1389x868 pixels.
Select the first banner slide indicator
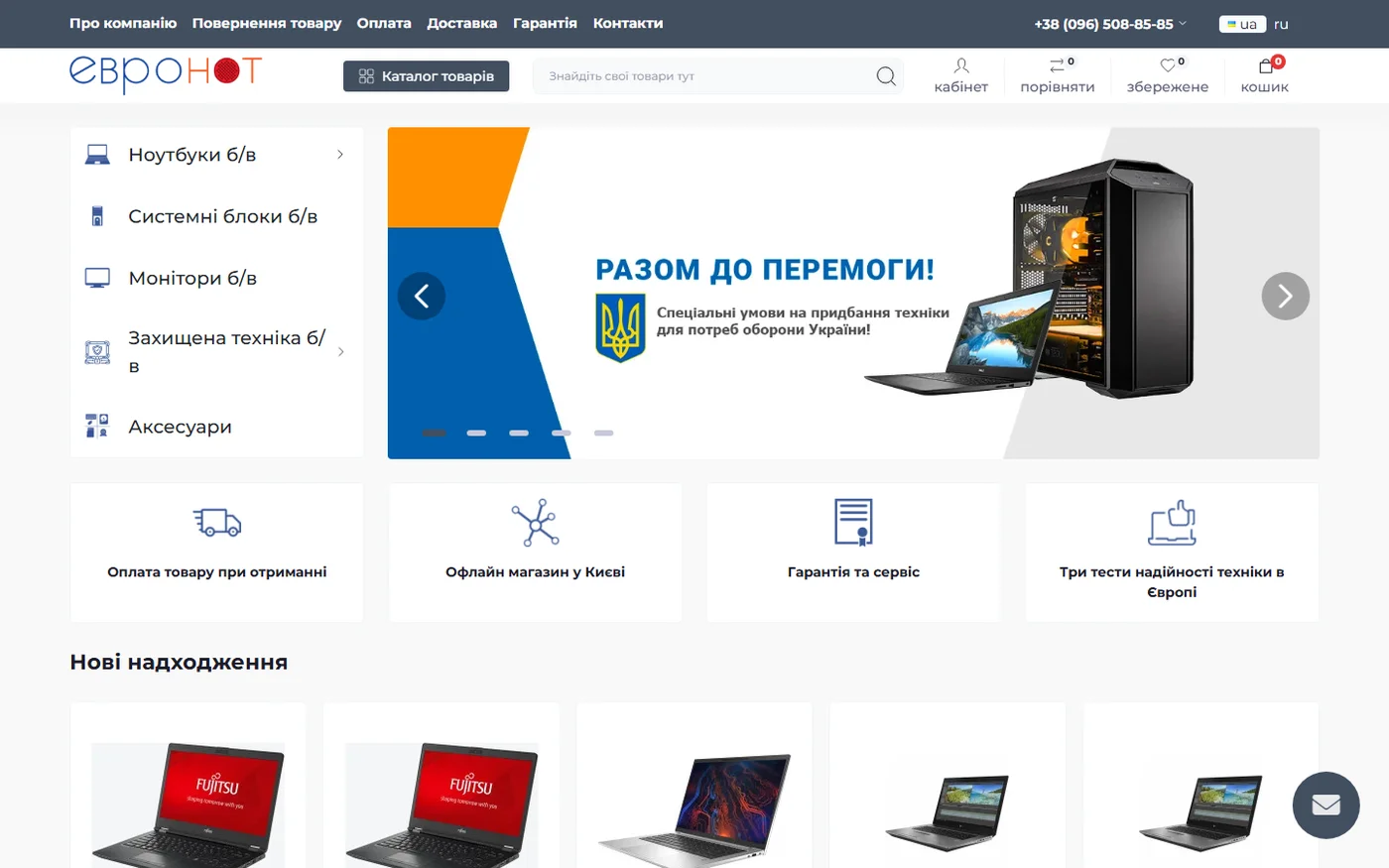click(x=434, y=433)
